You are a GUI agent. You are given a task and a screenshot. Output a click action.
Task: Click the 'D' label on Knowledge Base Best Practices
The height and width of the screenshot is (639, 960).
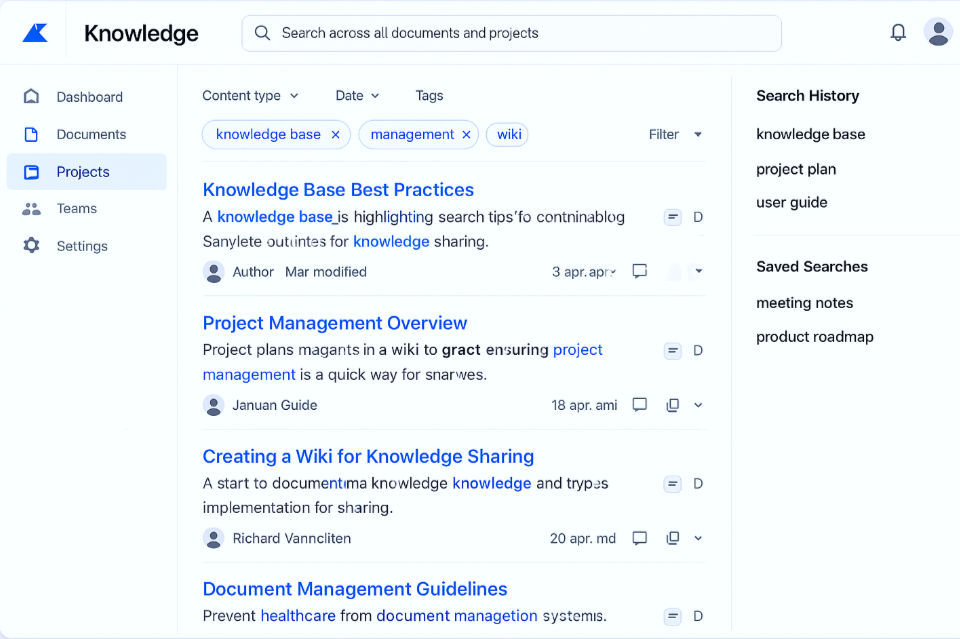click(697, 217)
